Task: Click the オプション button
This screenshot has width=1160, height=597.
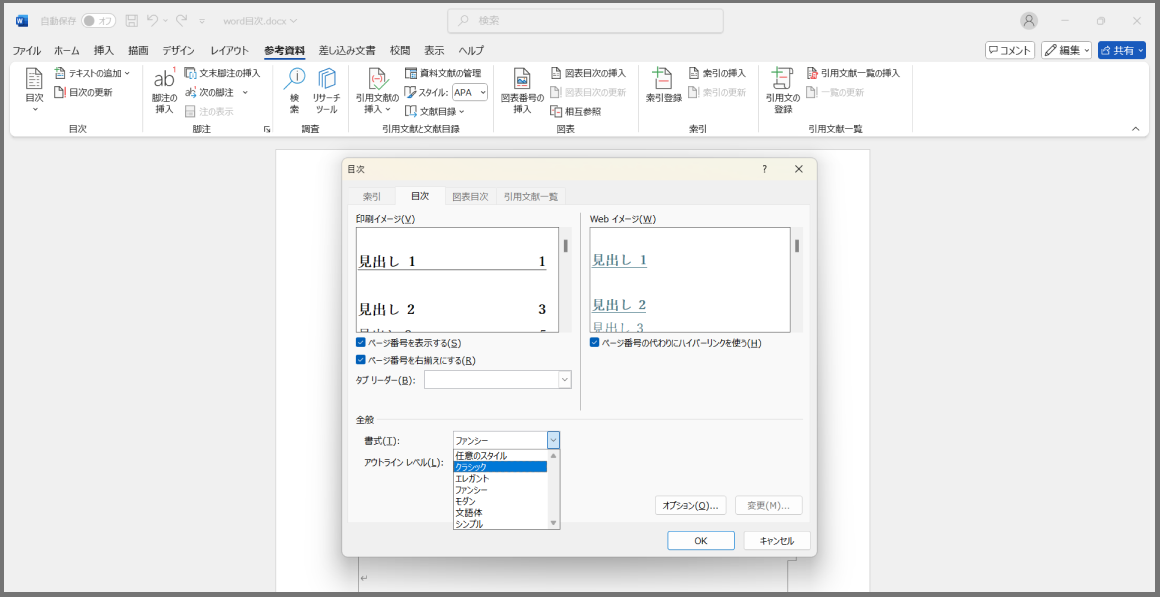Action: (x=691, y=505)
